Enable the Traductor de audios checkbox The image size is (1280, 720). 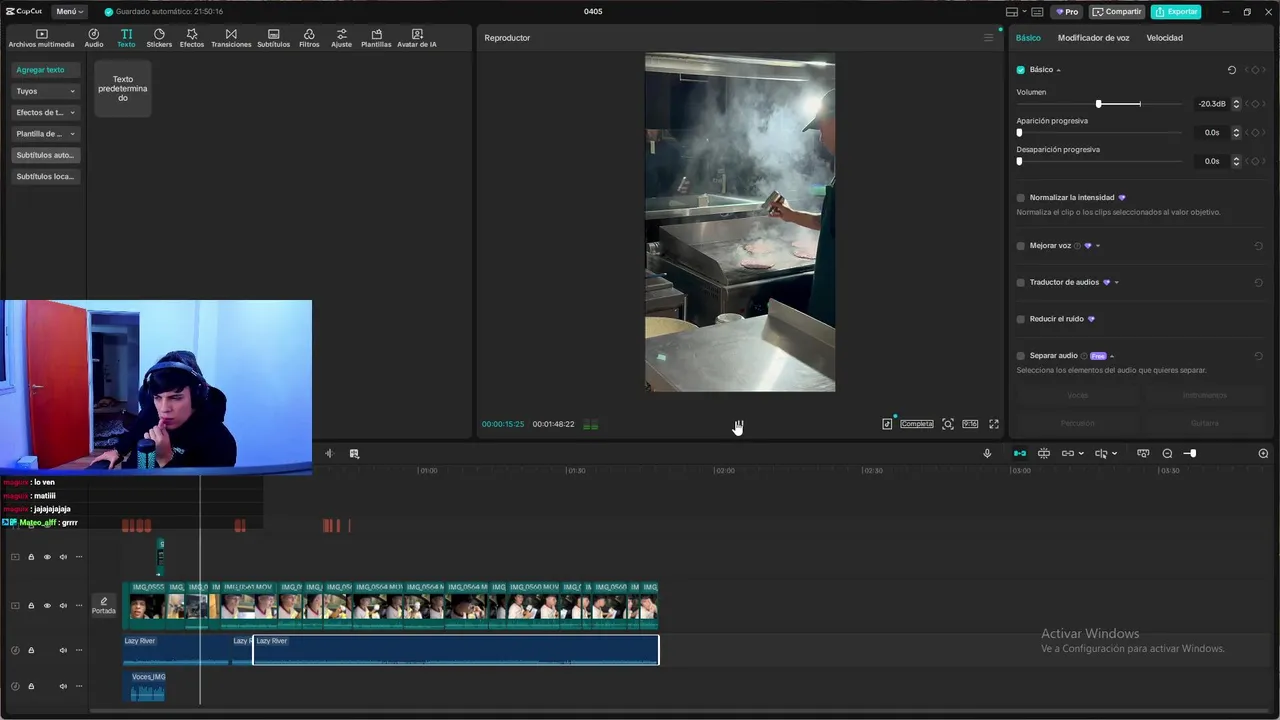click(x=1021, y=283)
